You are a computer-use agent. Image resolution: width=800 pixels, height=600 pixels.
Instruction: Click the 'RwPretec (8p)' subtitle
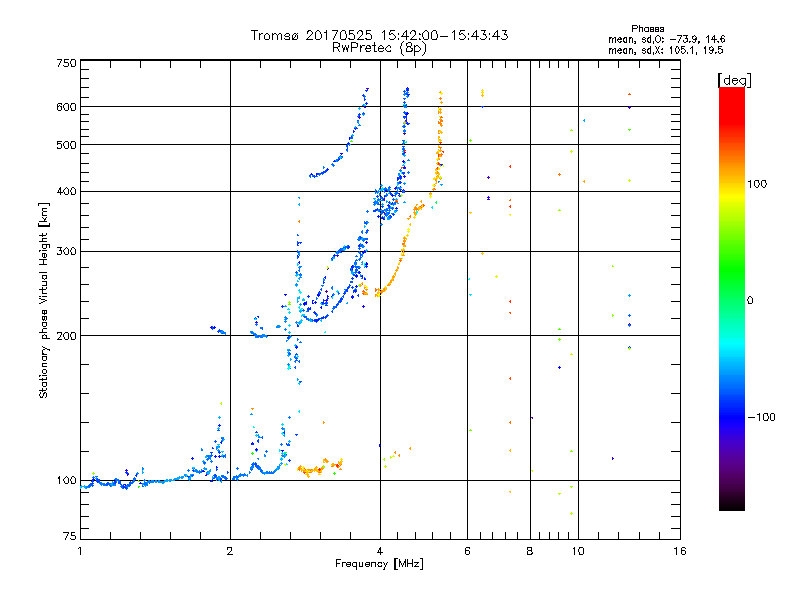click(x=379, y=48)
